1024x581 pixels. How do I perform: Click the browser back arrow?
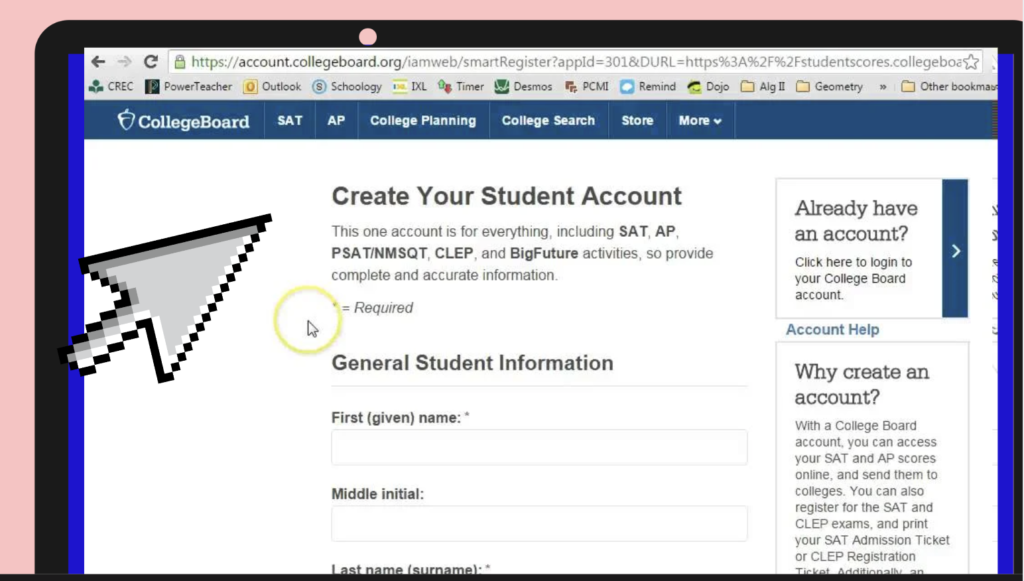click(x=98, y=61)
